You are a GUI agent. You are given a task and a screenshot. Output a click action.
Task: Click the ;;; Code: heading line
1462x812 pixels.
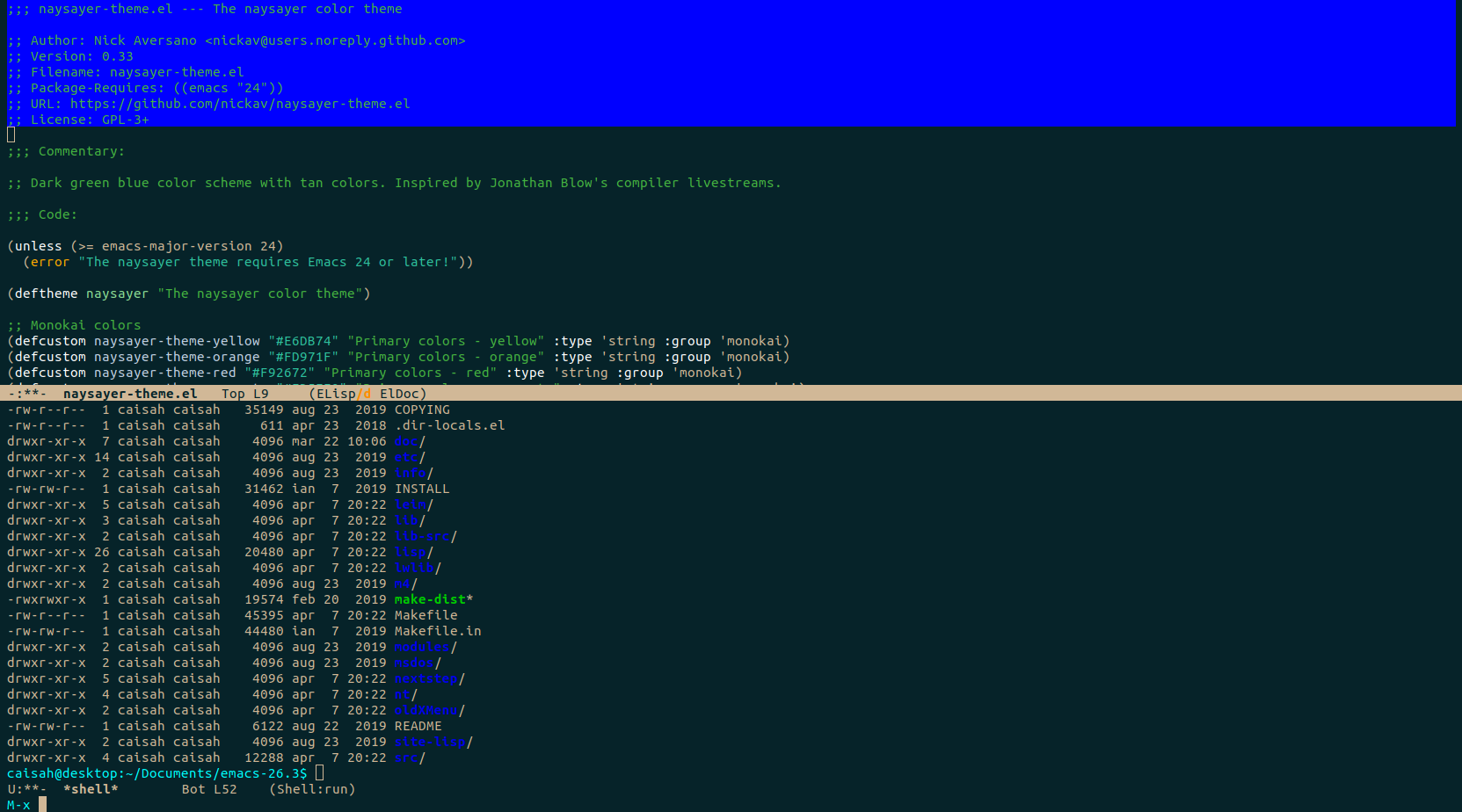pyautogui.click(x=42, y=214)
